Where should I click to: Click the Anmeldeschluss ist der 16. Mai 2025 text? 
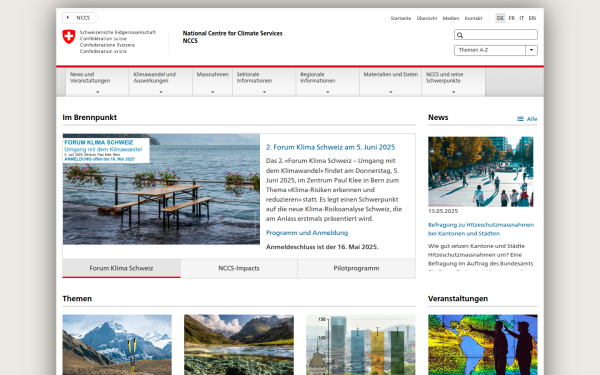322,247
